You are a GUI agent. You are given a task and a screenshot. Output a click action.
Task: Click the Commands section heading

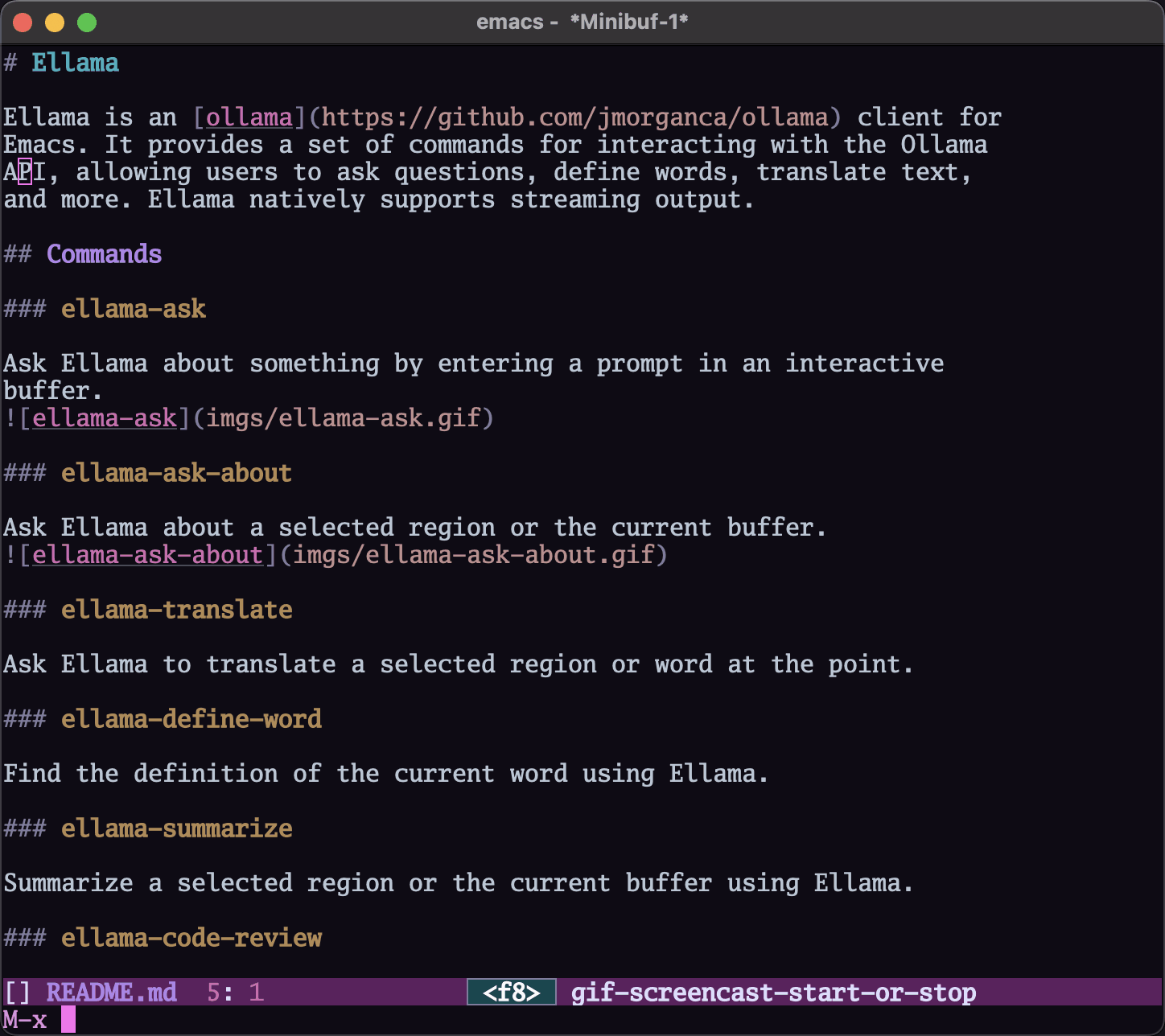coord(105,254)
